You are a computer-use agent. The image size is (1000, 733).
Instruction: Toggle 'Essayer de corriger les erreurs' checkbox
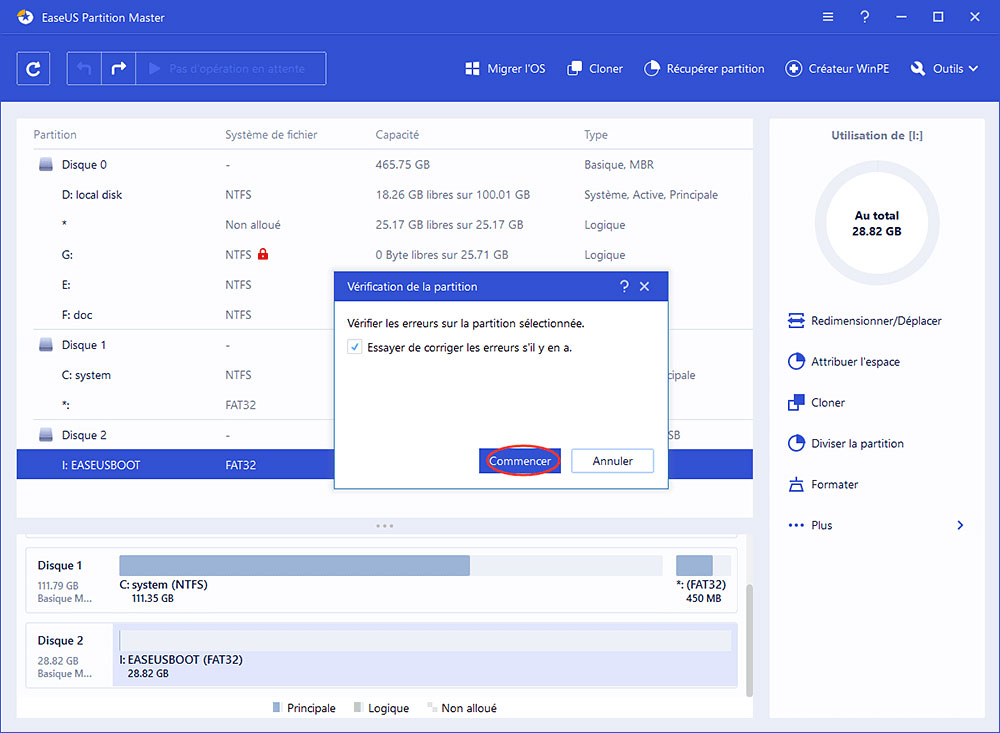click(355, 347)
